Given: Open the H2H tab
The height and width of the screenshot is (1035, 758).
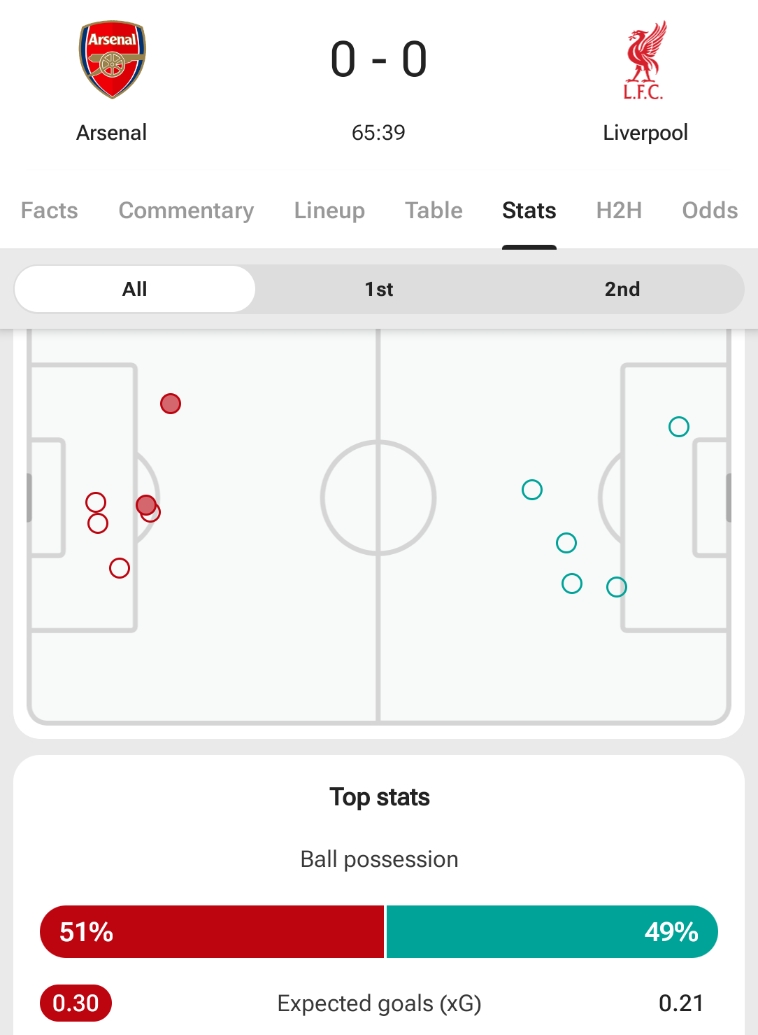Looking at the screenshot, I should pos(619,211).
